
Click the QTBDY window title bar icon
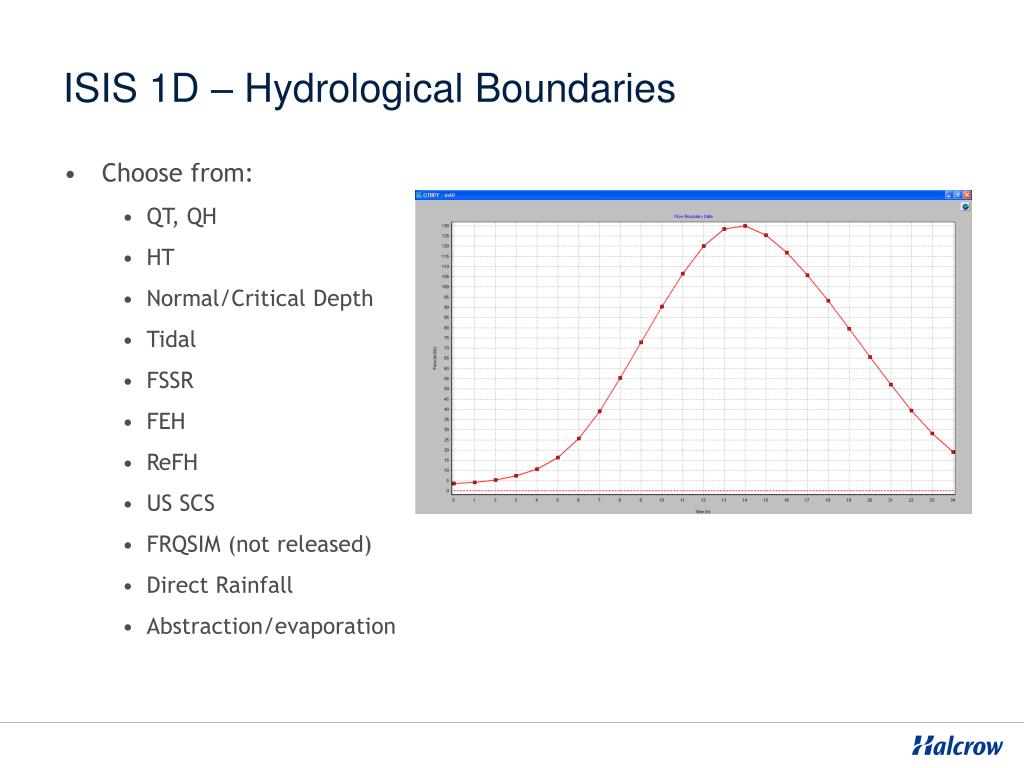tap(419, 195)
